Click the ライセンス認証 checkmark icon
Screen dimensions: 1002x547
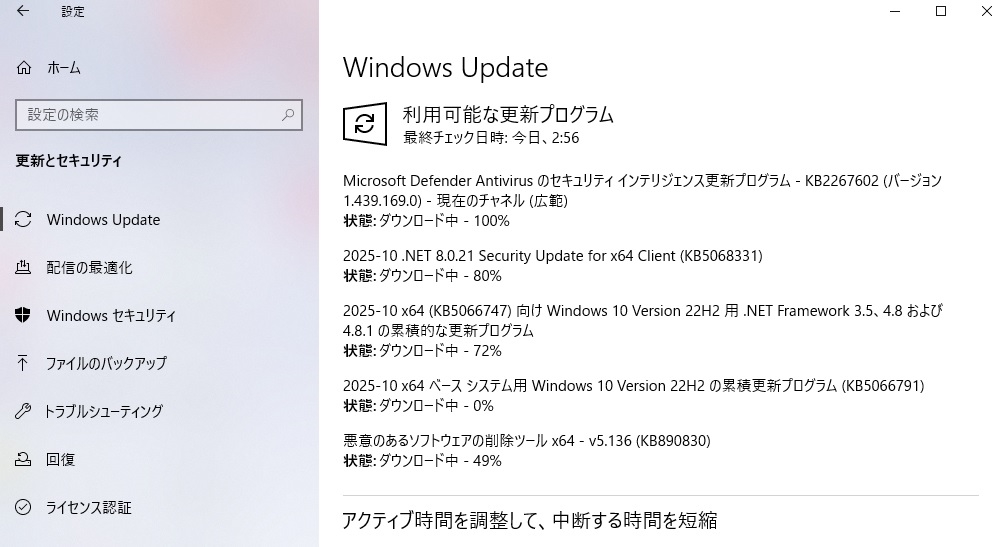click(24, 508)
